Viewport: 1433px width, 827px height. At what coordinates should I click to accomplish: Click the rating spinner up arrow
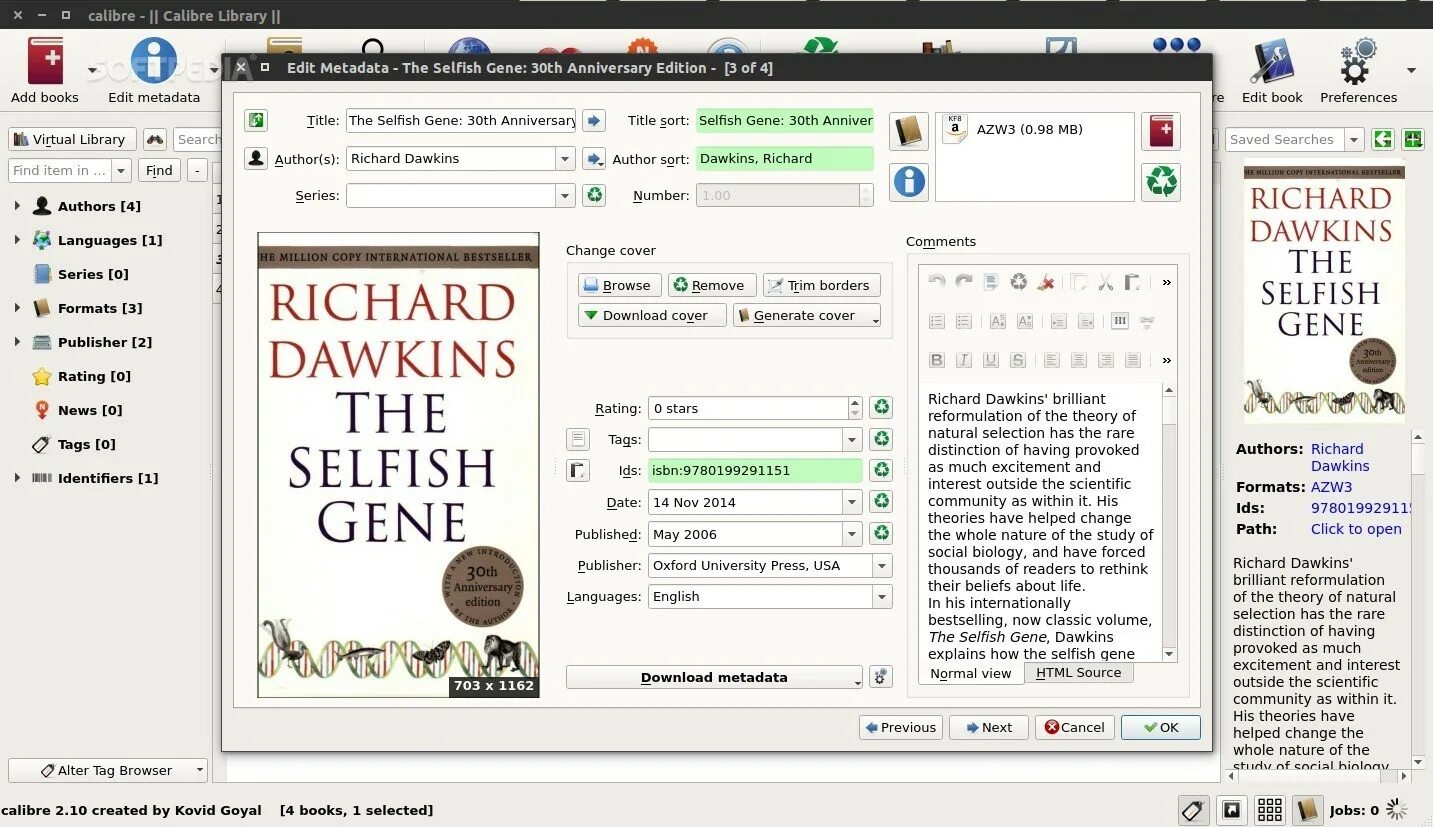click(855, 402)
